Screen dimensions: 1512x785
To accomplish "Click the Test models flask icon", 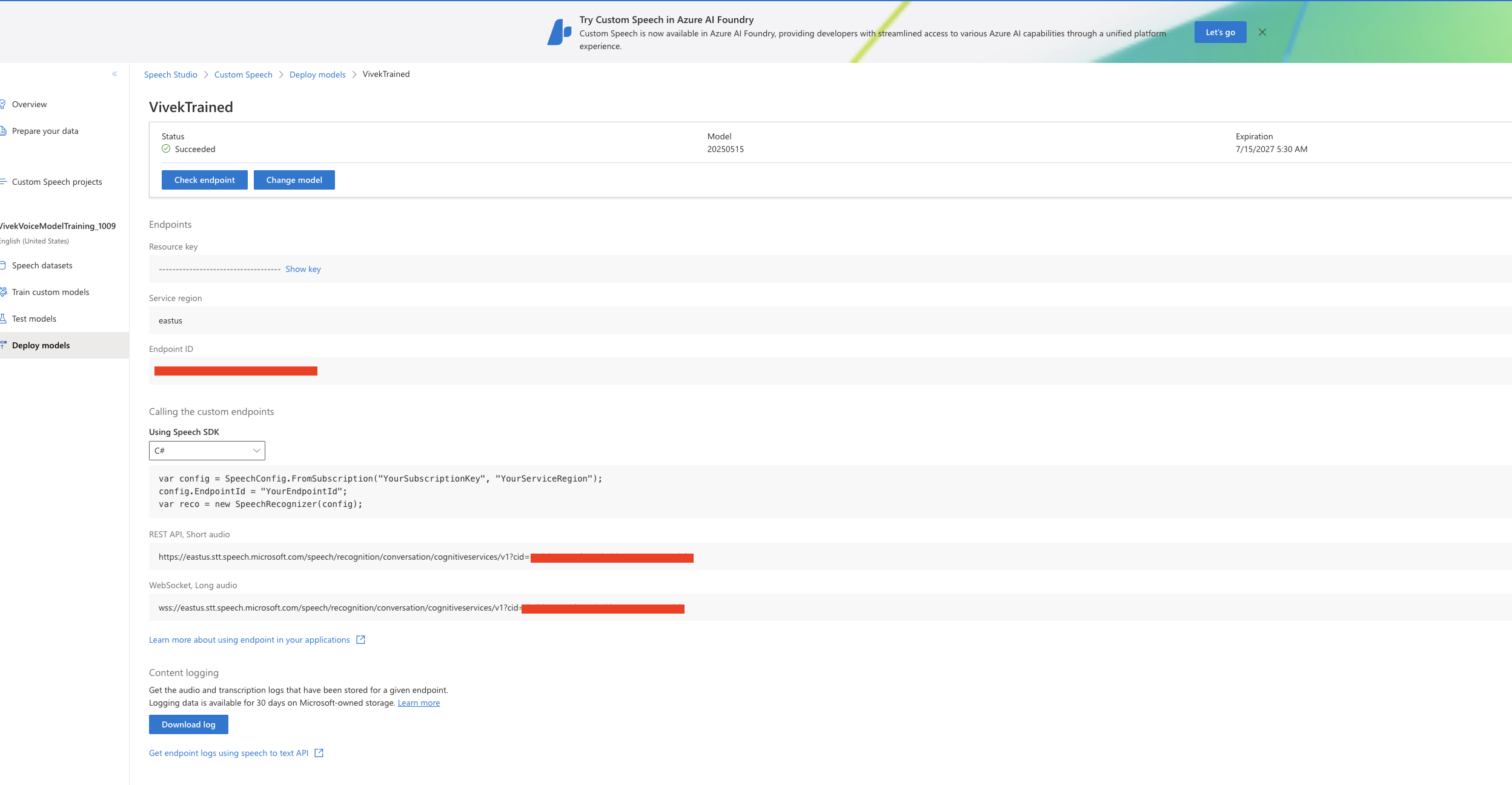I will click(x=3, y=319).
